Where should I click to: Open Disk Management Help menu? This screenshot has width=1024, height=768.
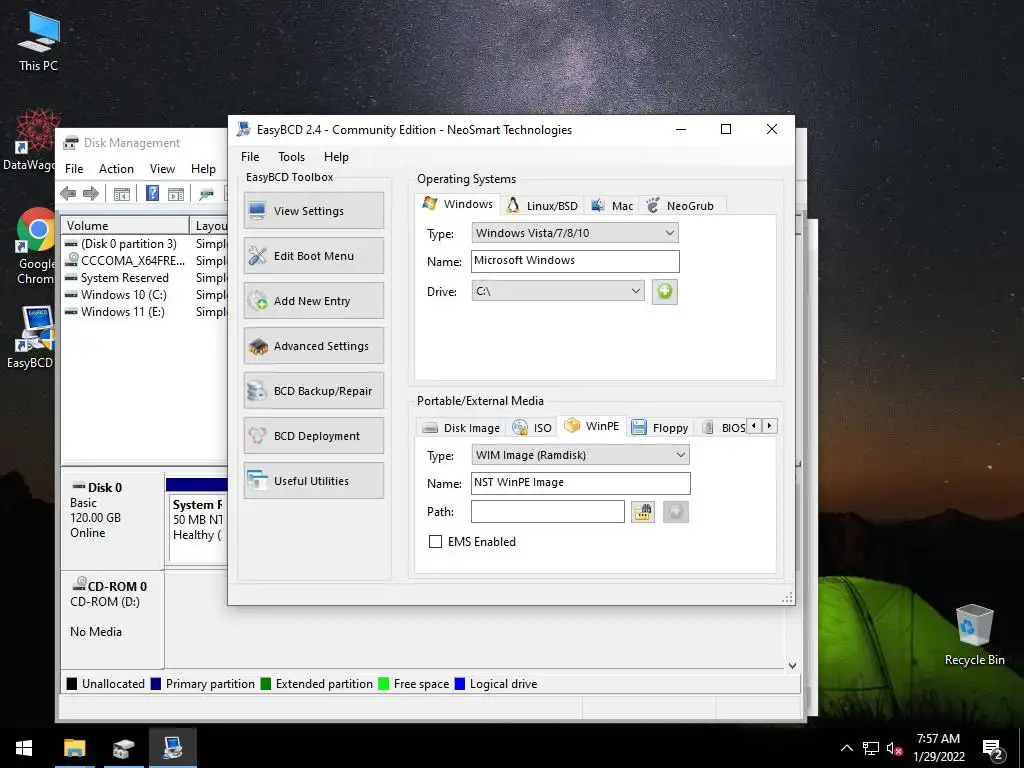[203, 168]
